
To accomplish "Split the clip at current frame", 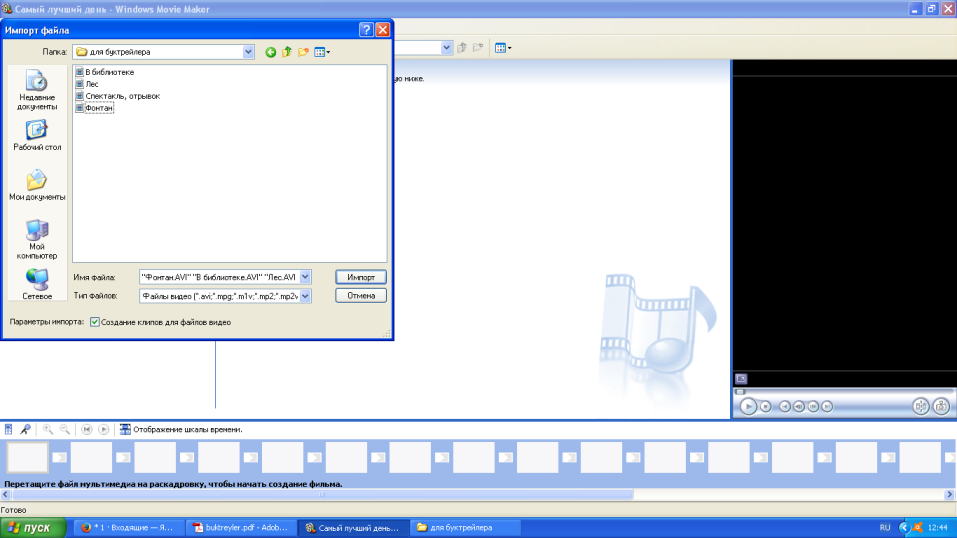I will click(x=920, y=407).
